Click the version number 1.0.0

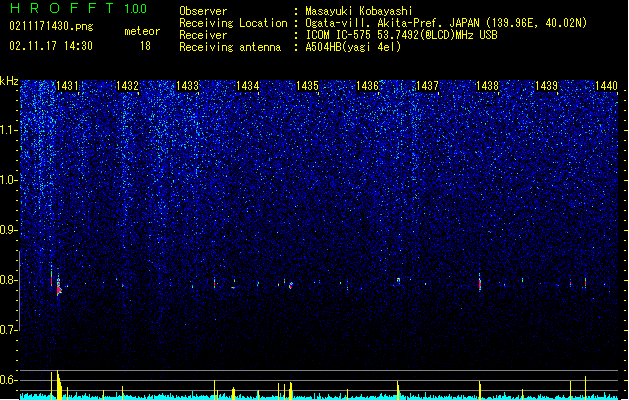[136, 9]
